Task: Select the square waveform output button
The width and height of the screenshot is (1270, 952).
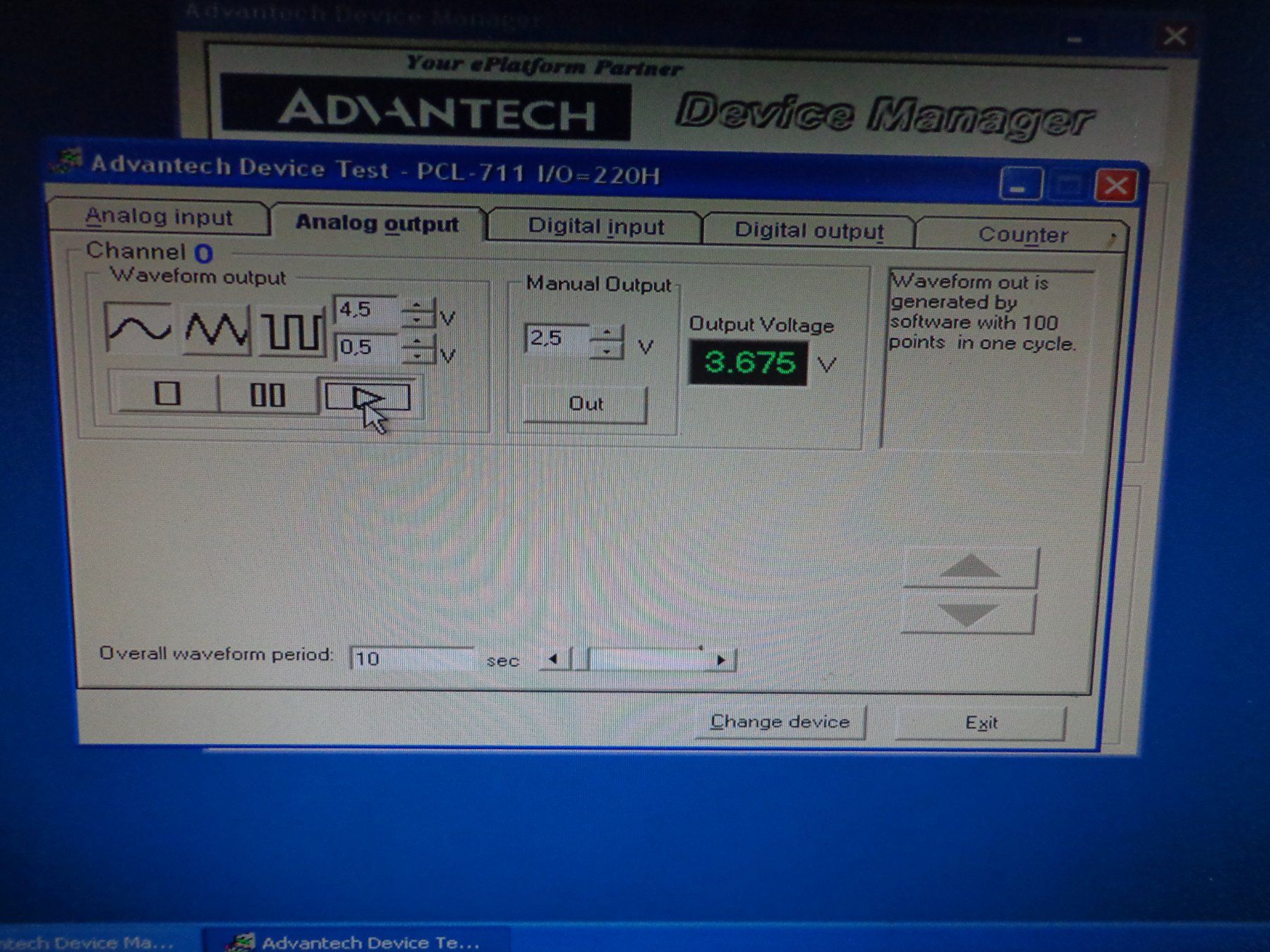Action: [292, 331]
